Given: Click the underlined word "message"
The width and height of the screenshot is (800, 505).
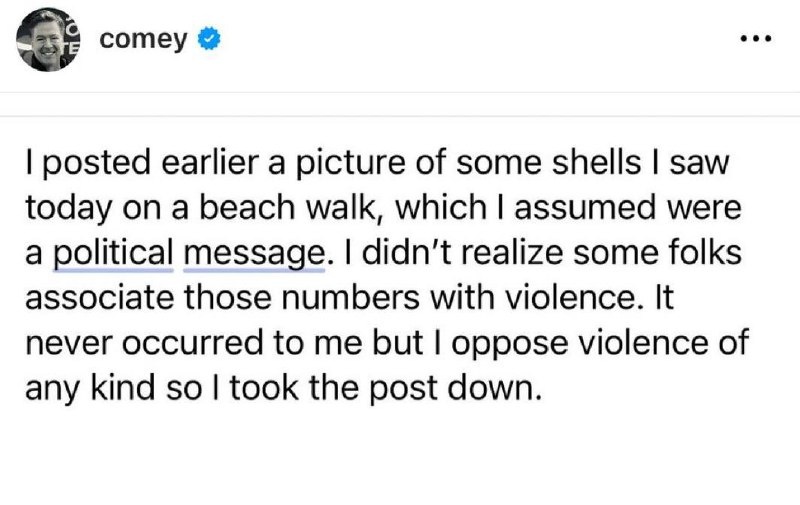Looking at the screenshot, I should (x=255, y=253).
